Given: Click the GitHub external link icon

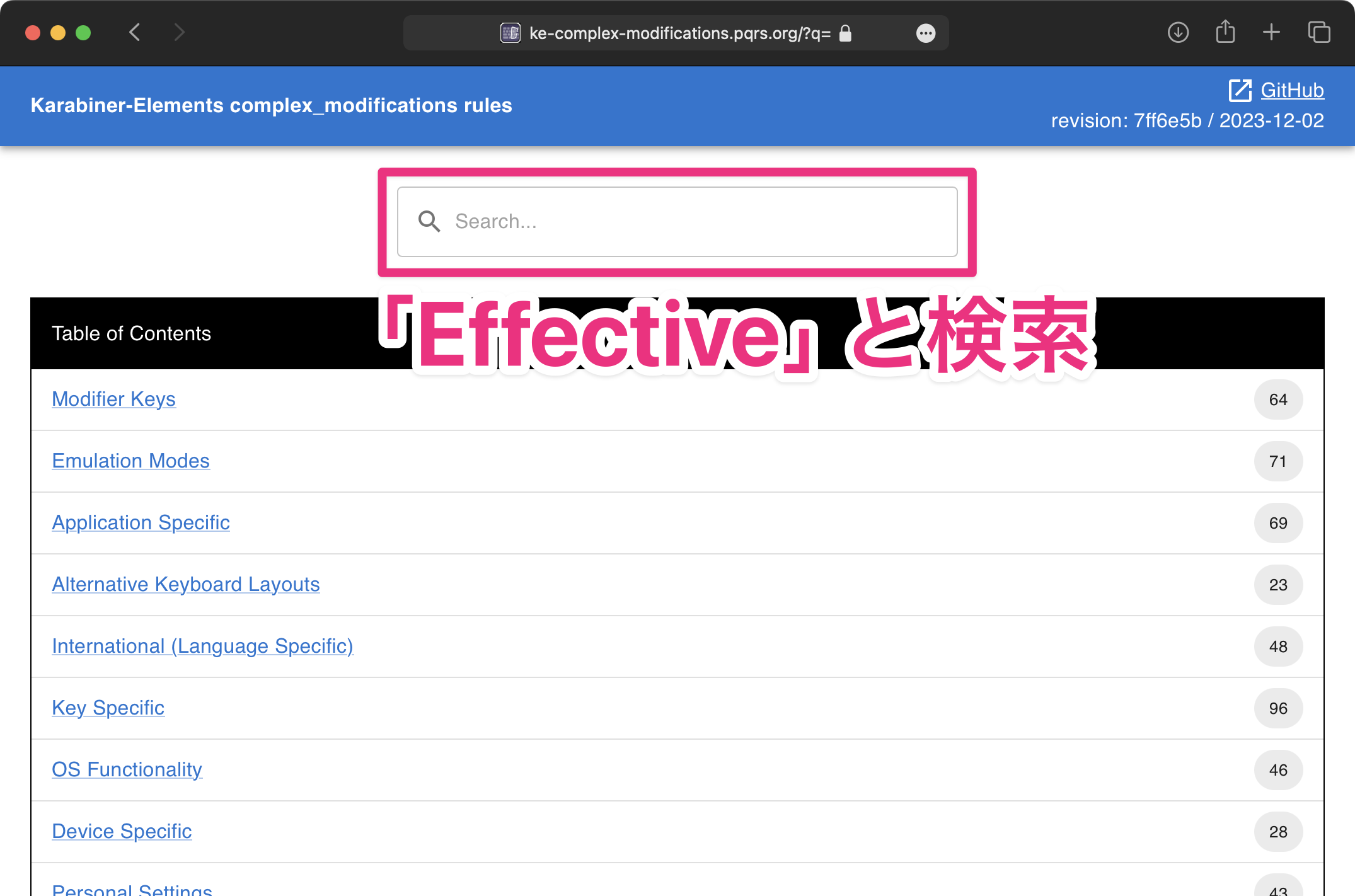Looking at the screenshot, I should pyautogui.click(x=1240, y=90).
